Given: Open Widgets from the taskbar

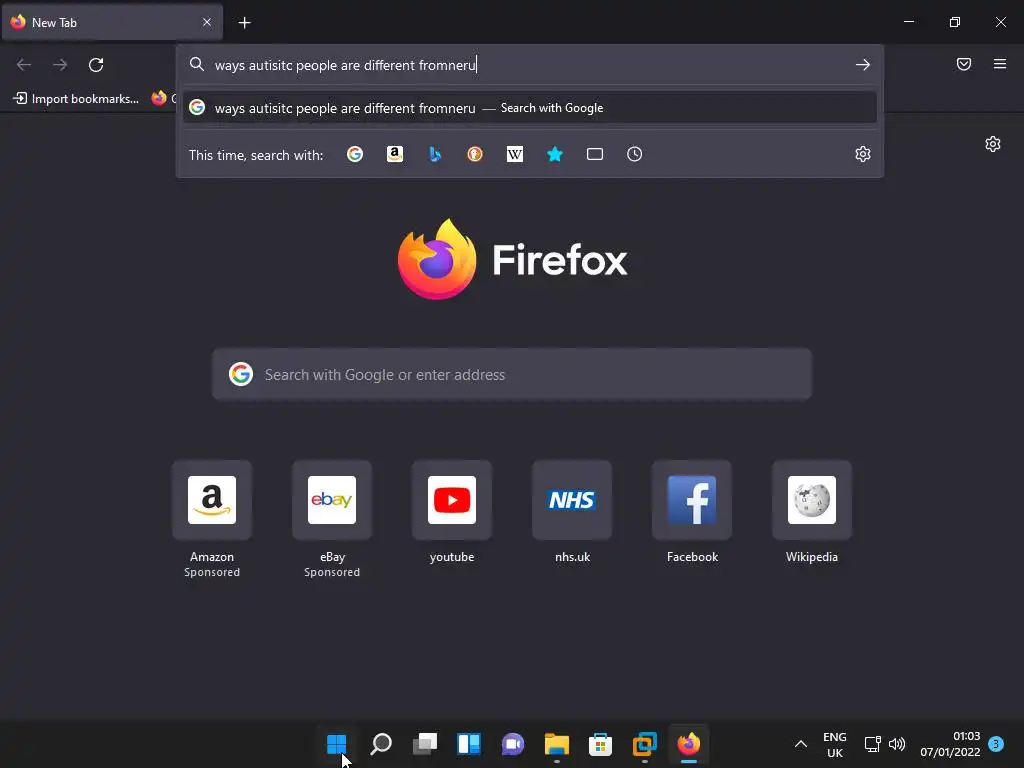Looking at the screenshot, I should pos(469,744).
